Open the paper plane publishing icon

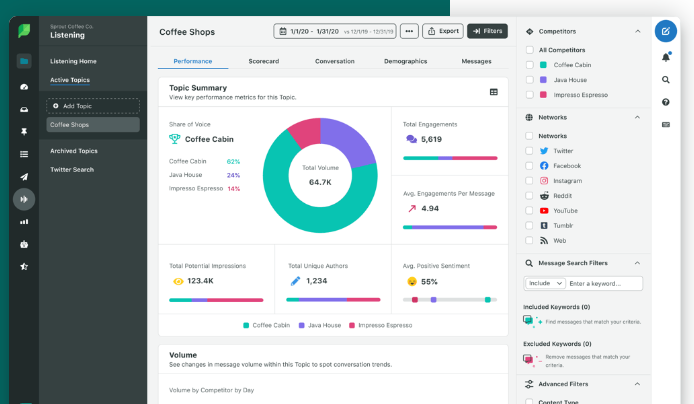tap(24, 177)
